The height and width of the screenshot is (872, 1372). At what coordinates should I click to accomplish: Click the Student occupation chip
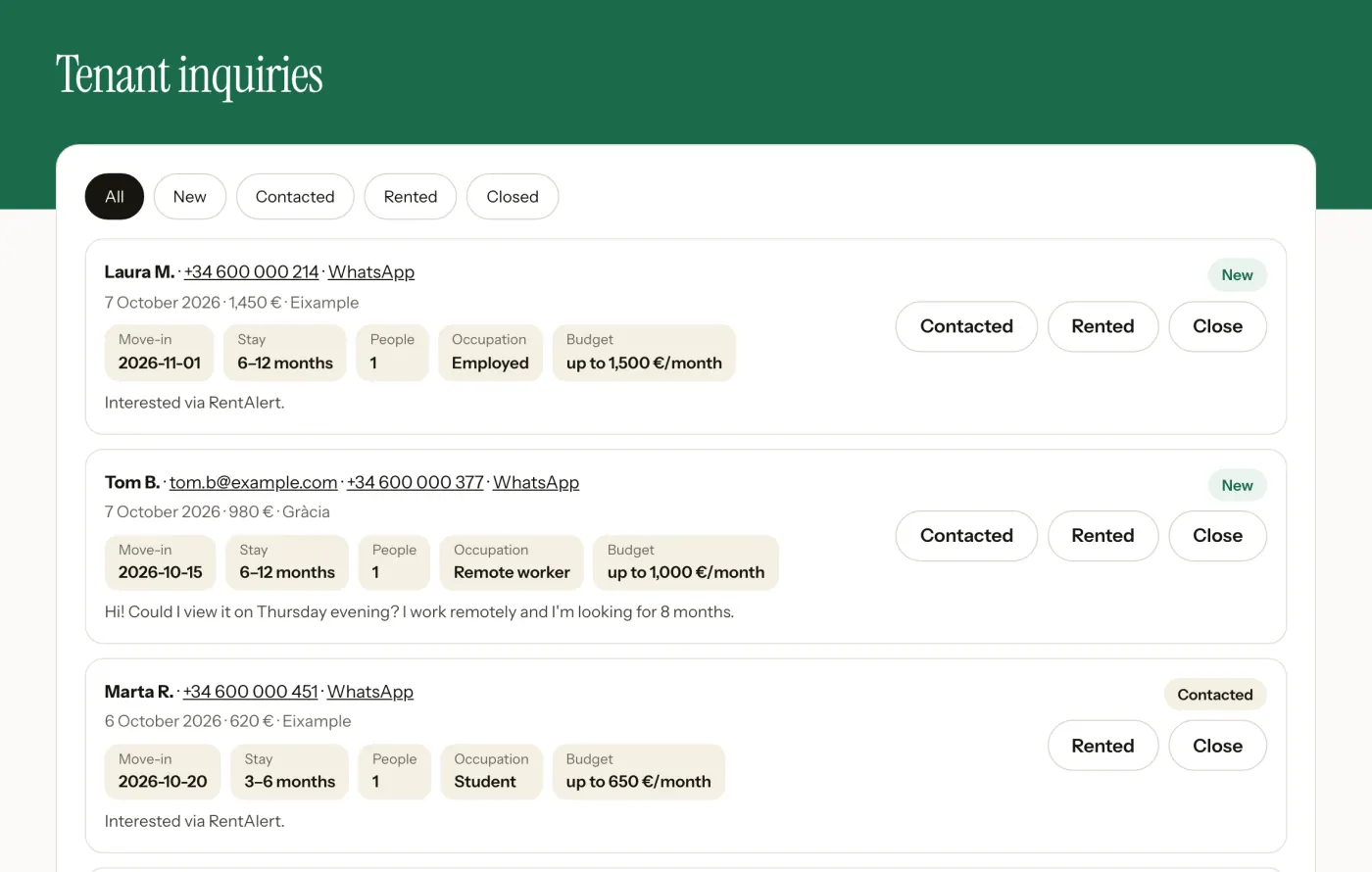[x=491, y=772]
